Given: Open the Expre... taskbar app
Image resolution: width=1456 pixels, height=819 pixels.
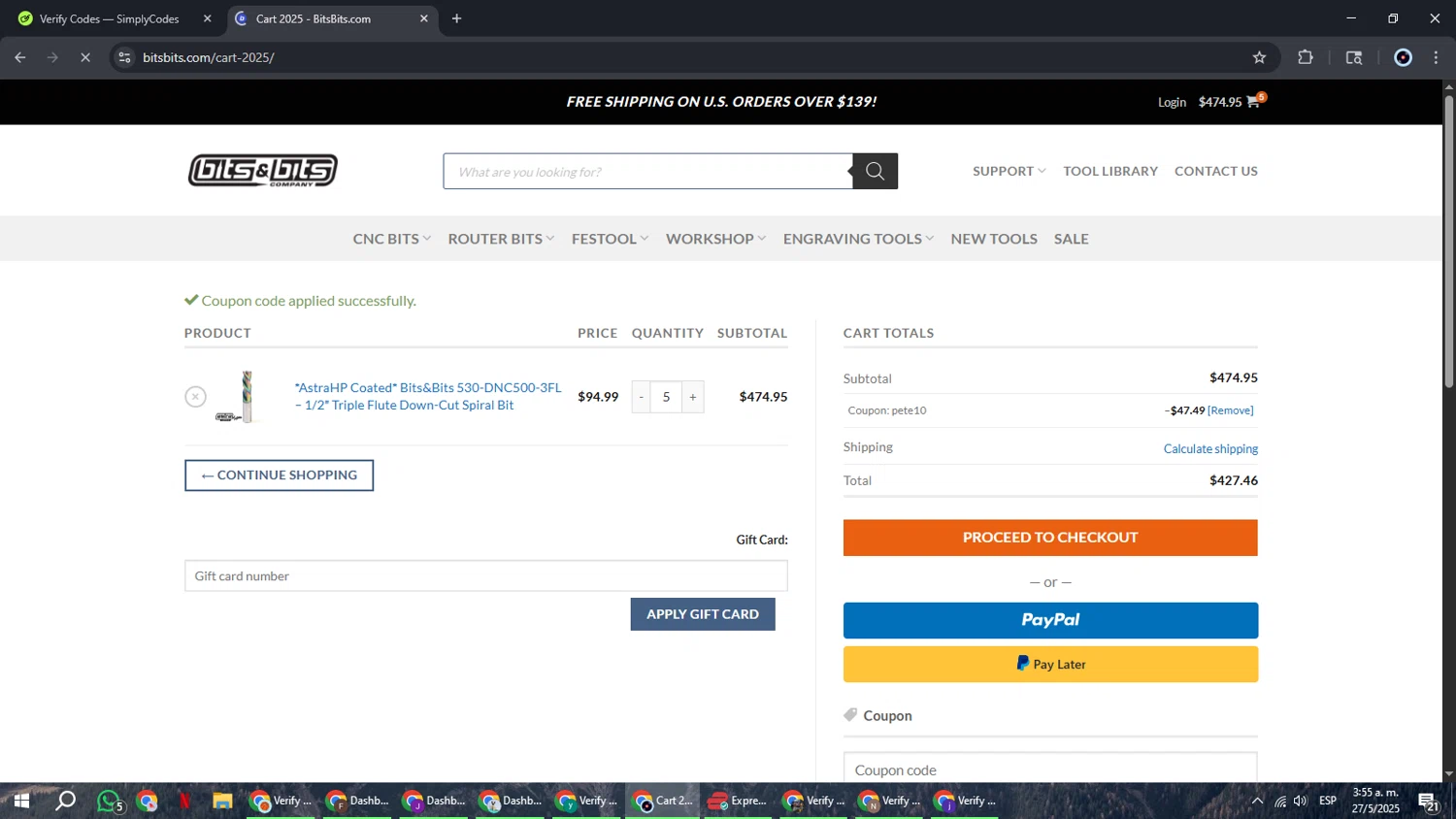Looking at the screenshot, I should pyautogui.click(x=738, y=801).
